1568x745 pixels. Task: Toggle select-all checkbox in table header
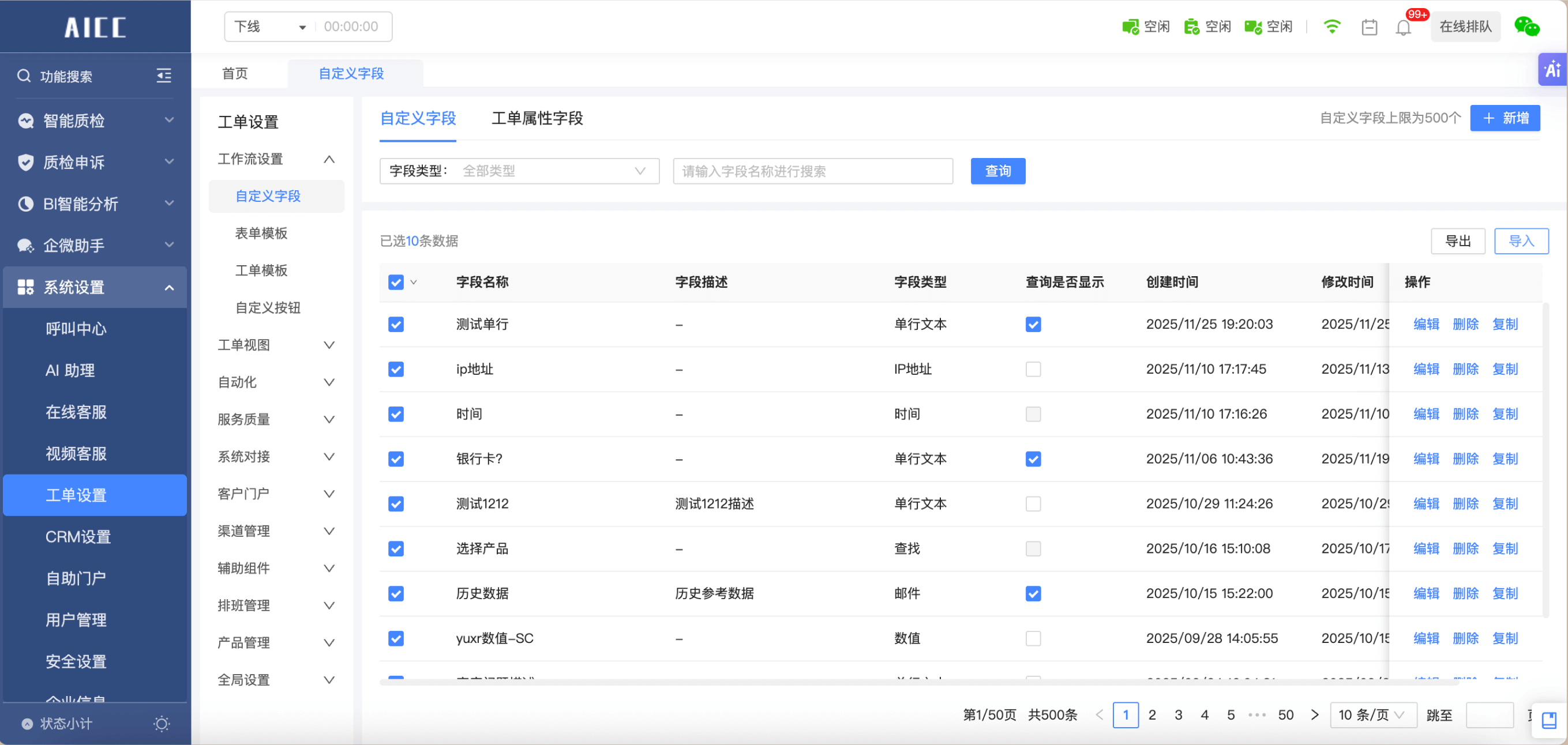click(396, 282)
